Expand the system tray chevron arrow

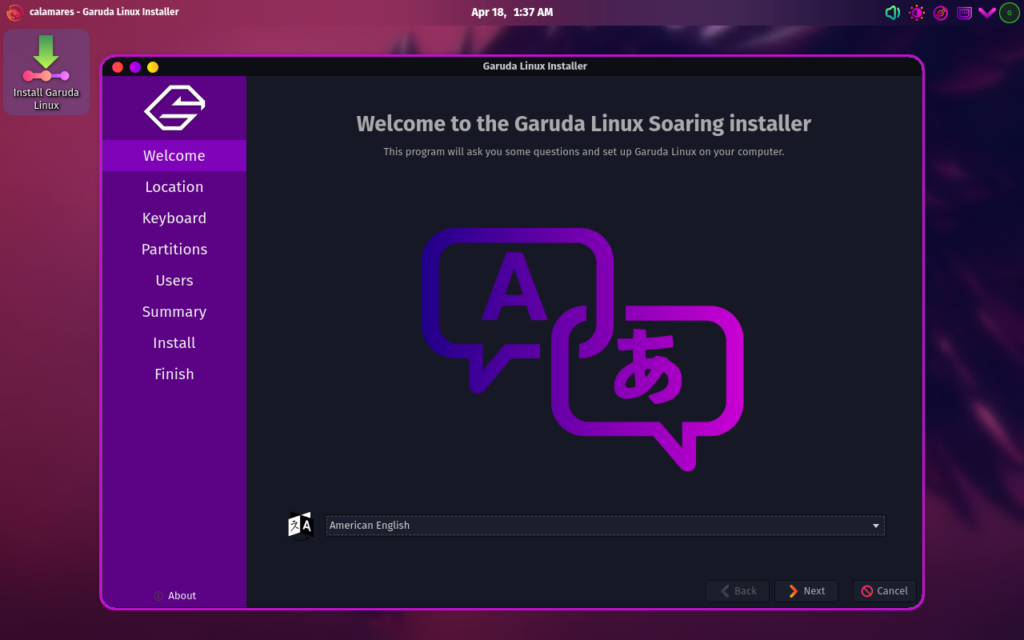986,13
